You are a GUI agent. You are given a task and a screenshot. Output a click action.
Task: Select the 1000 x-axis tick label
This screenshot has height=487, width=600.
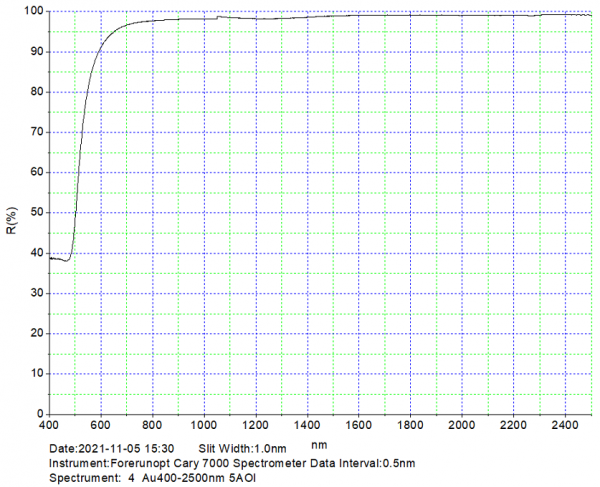(x=204, y=426)
